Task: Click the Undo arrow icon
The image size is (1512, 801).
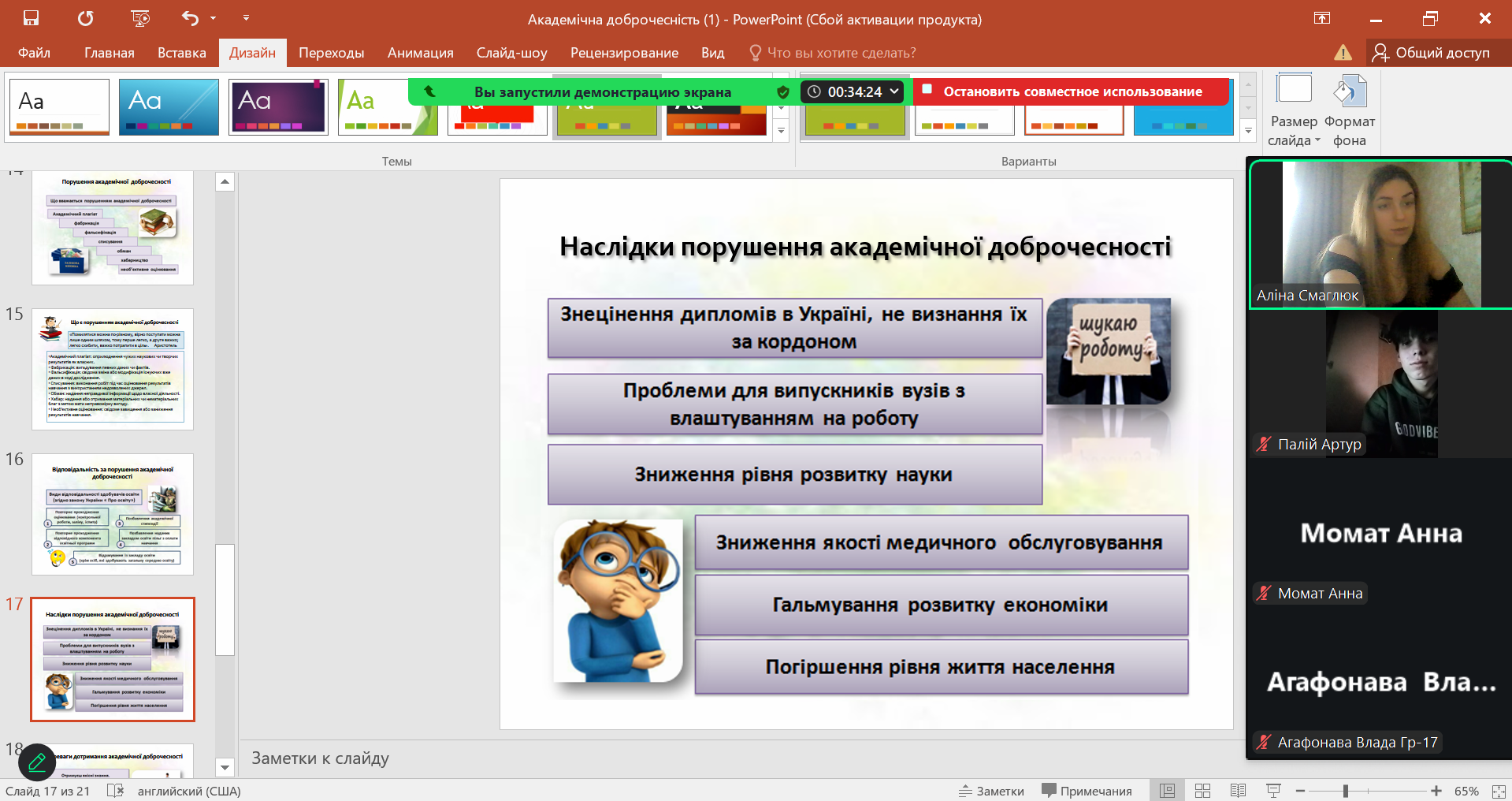Action: [x=190, y=18]
